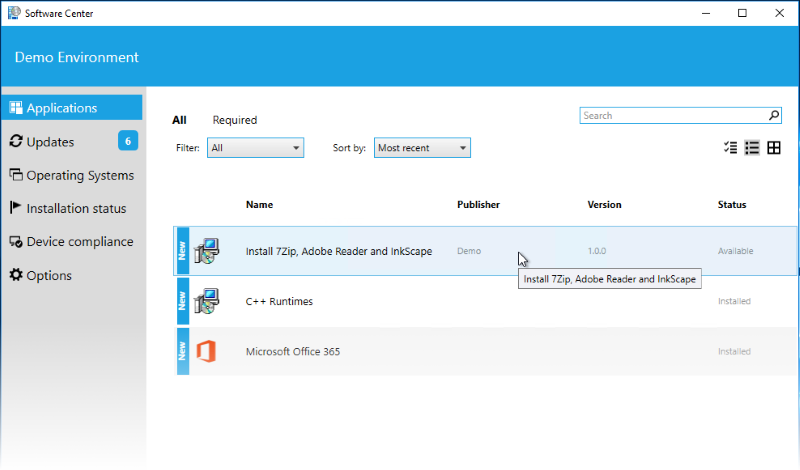Click the search magnifier icon
The image size is (800, 470).
[773, 116]
